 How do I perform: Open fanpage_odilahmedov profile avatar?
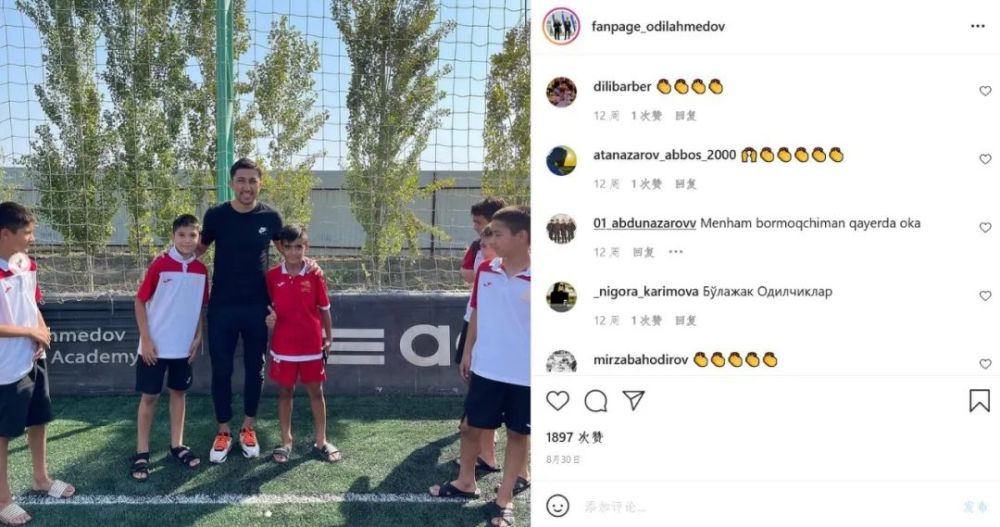pos(561,26)
